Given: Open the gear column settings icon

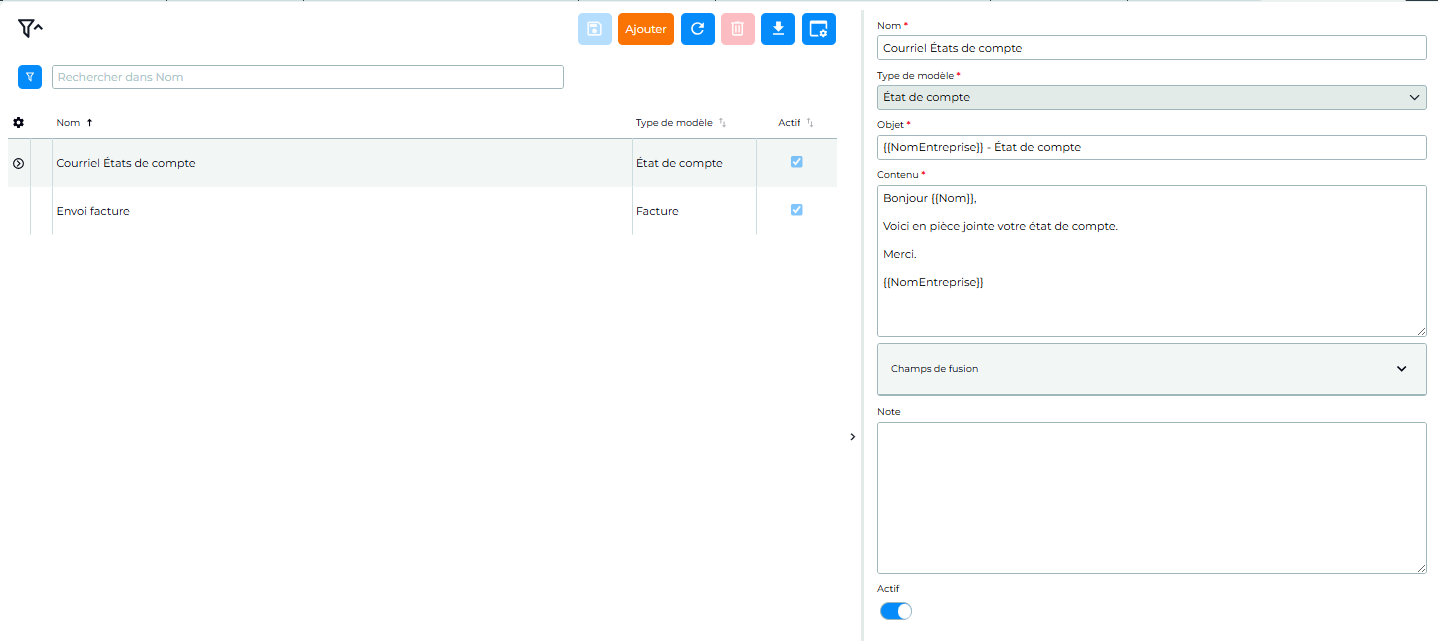Looking at the screenshot, I should pyautogui.click(x=18, y=123).
